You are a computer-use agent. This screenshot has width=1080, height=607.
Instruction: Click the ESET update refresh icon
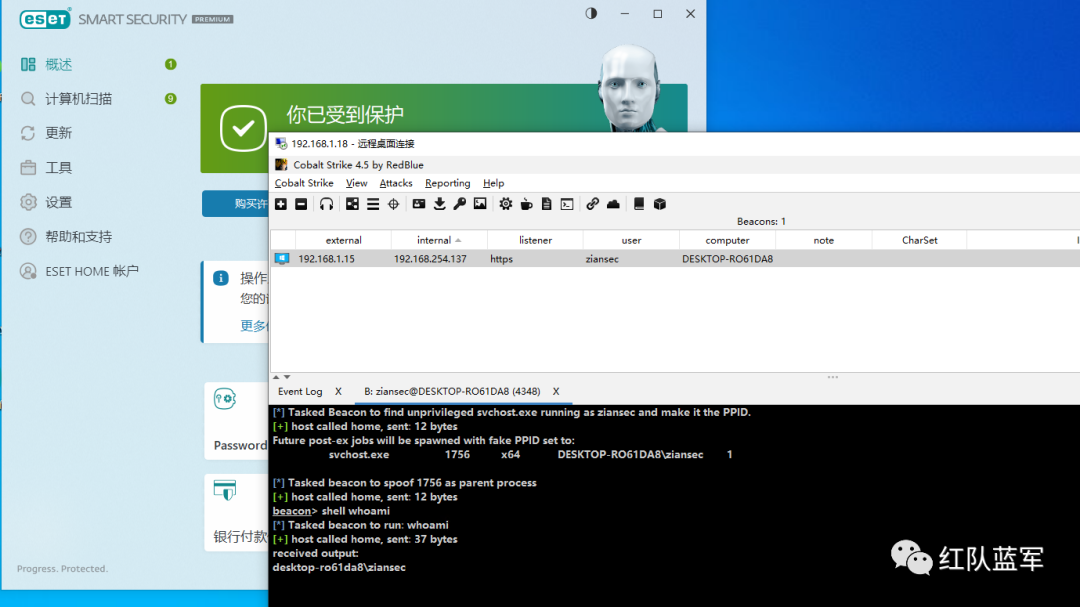[x=28, y=133]
